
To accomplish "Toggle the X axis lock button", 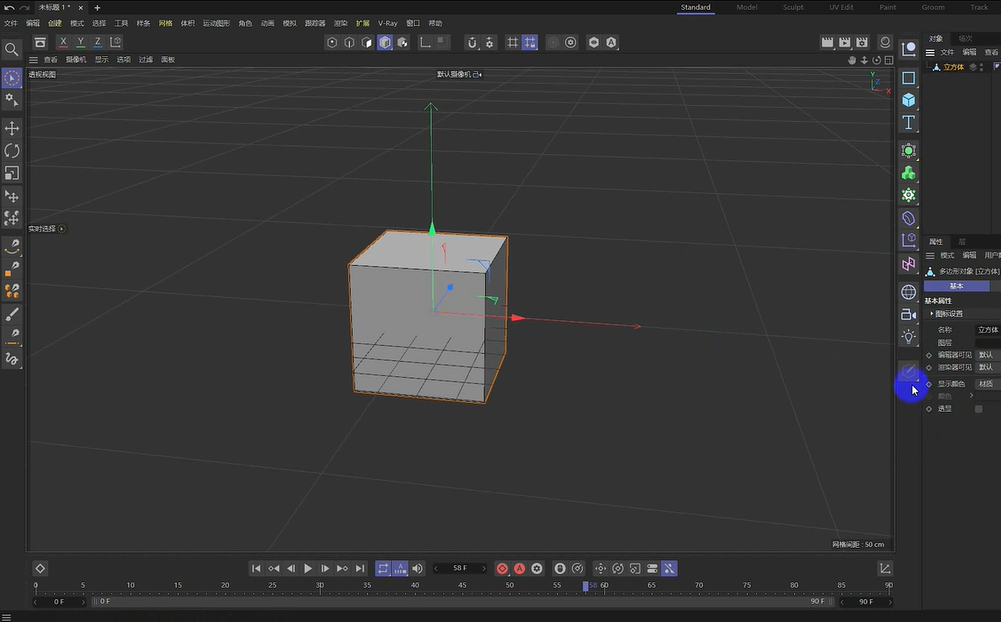I will click(x=63, y=42).
